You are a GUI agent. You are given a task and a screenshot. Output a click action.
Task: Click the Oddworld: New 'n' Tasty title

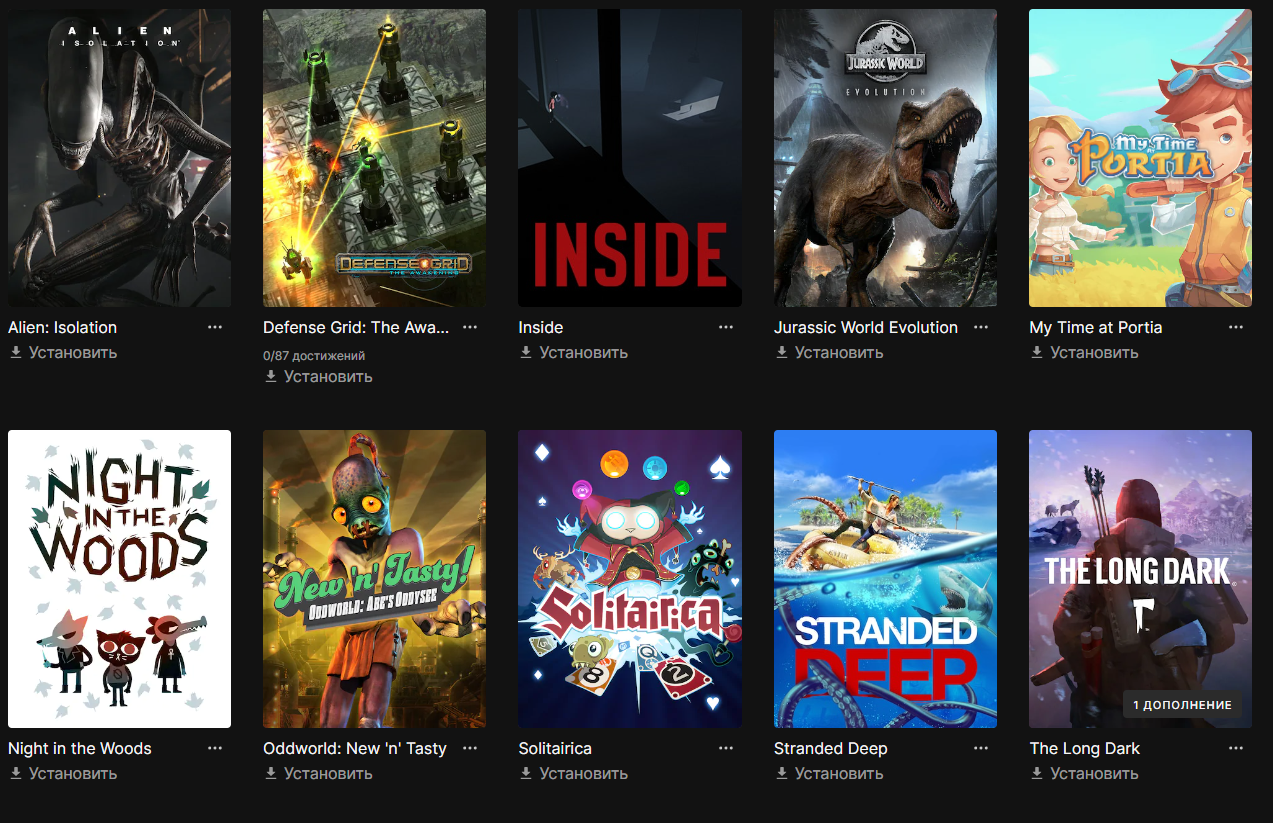point(355,748)
